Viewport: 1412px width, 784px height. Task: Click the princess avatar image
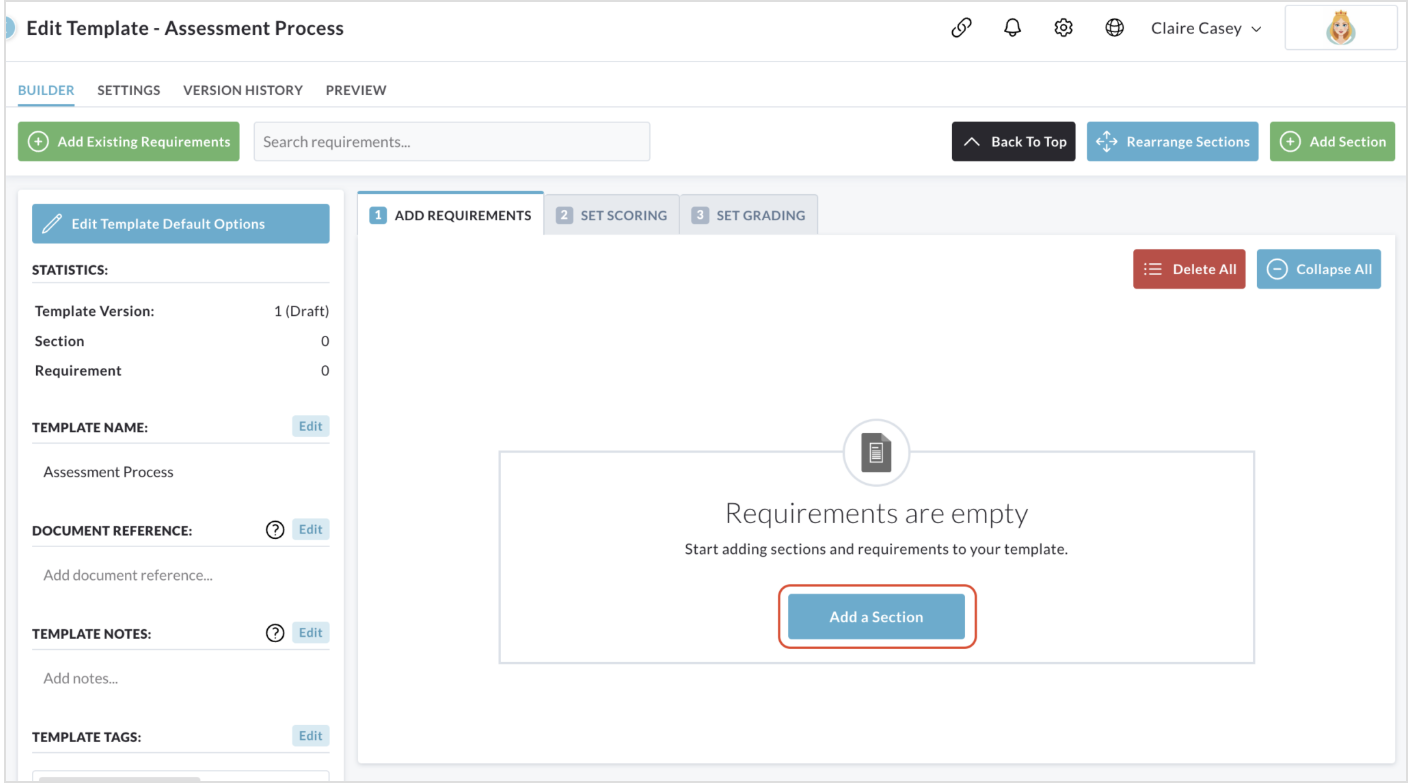click(x=1340, y=28)
